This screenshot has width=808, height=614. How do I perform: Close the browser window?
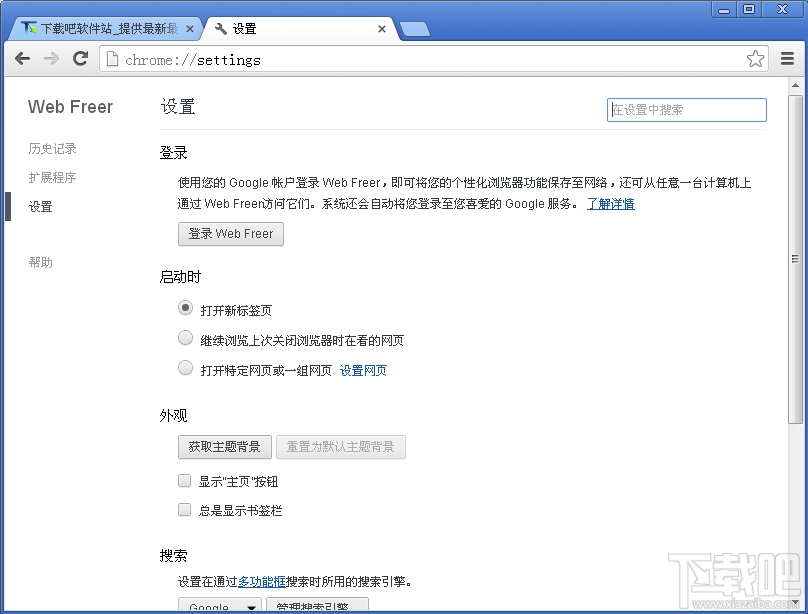pyautogui.click(x=783, y=9)
